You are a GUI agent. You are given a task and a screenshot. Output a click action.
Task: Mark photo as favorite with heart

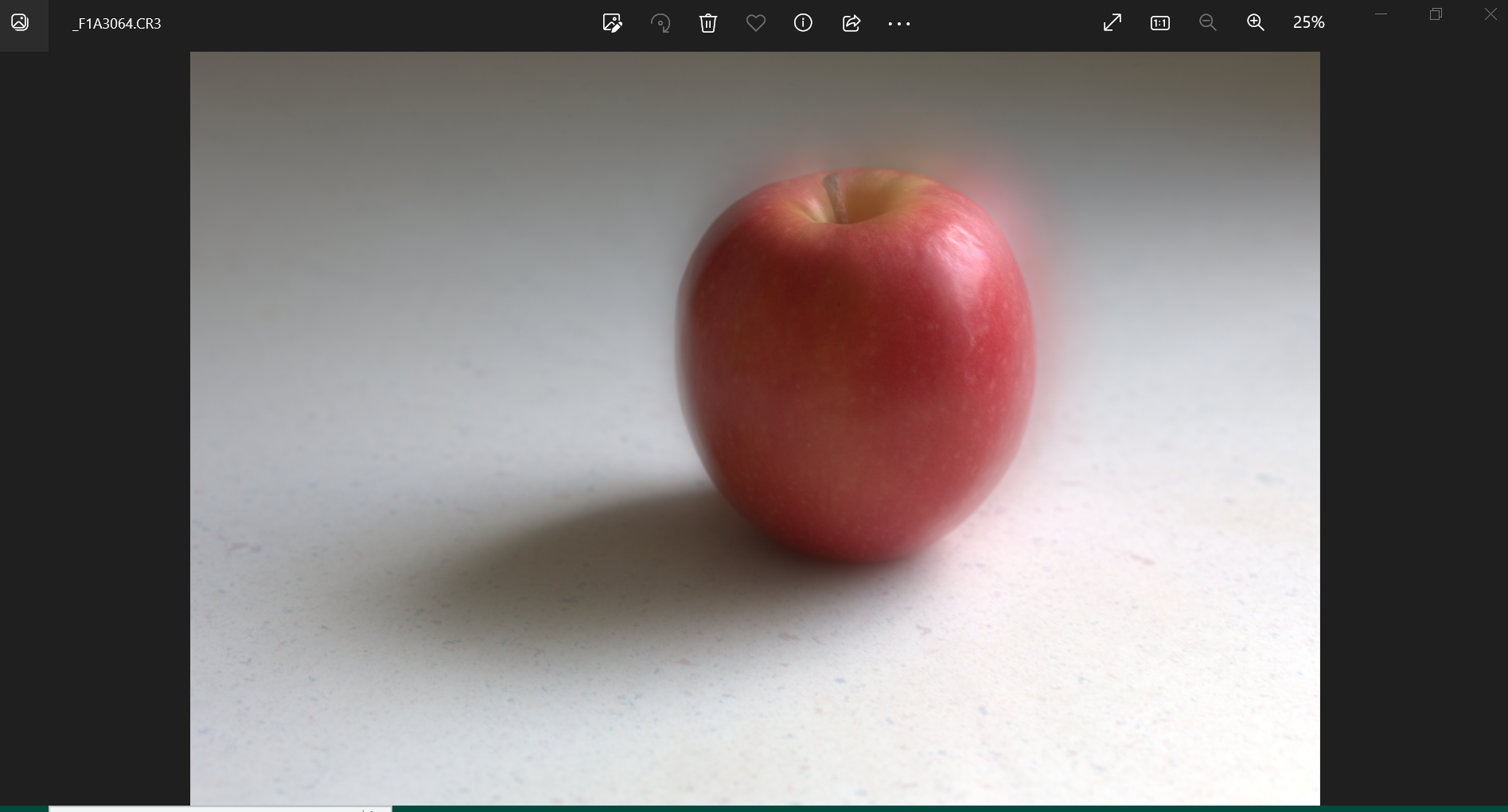[756, 23]
